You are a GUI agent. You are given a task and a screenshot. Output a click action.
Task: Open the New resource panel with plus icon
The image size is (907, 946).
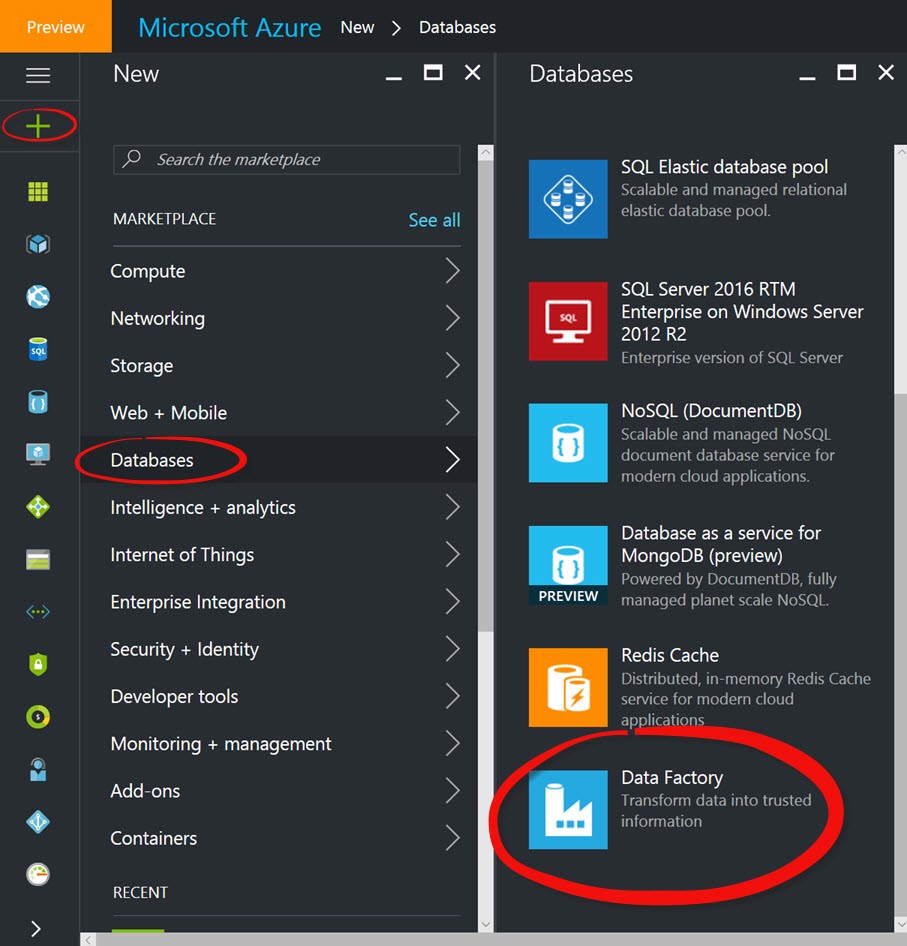click(37, 125)
